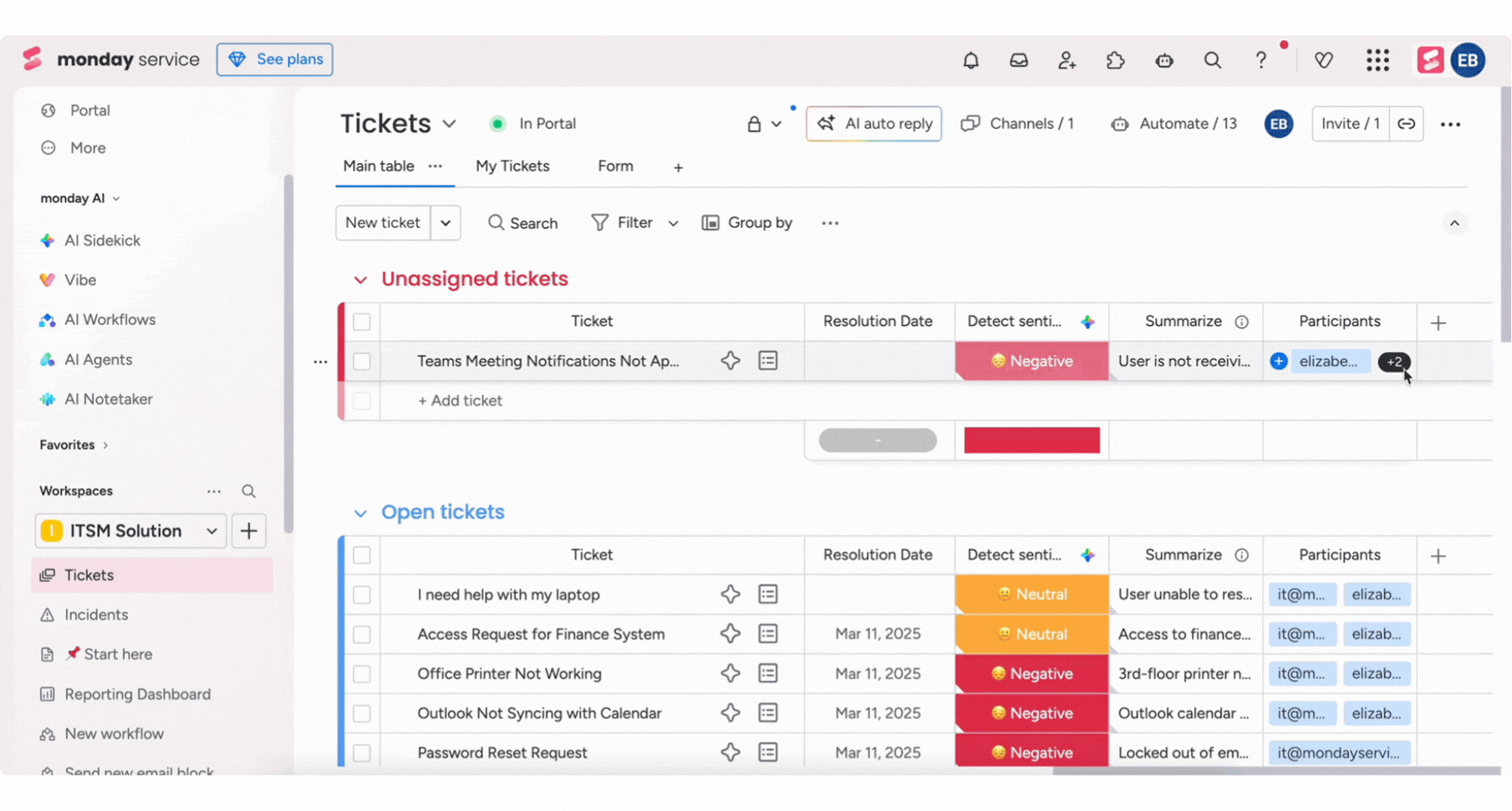
Task: Check the Access Request for Finance System row
Action: tap(361, 634)
